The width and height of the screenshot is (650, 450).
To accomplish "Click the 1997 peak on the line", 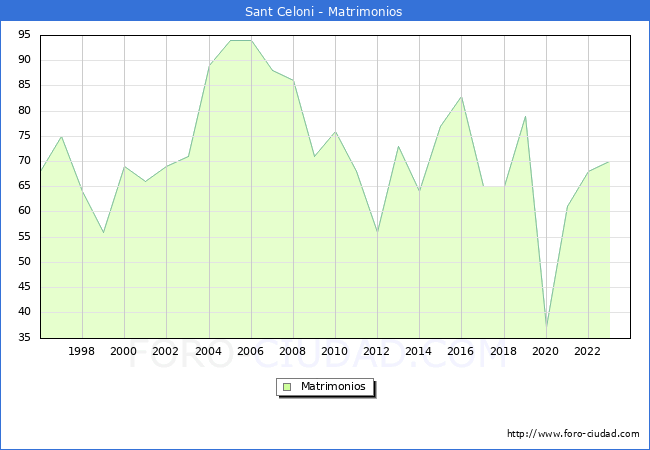I will [x=61, y=137].
